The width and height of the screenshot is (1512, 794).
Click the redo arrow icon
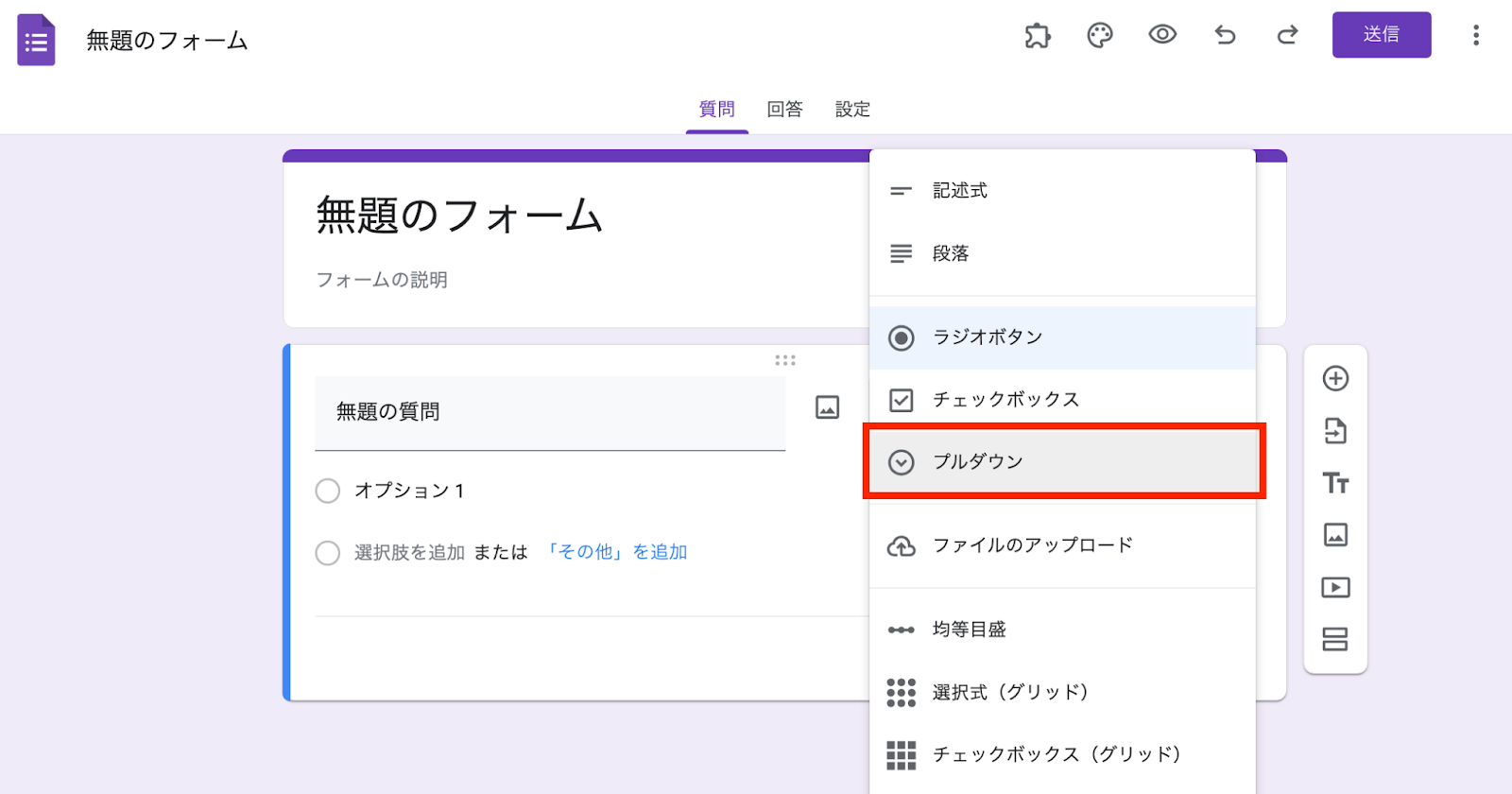[x=1287, y=36]
